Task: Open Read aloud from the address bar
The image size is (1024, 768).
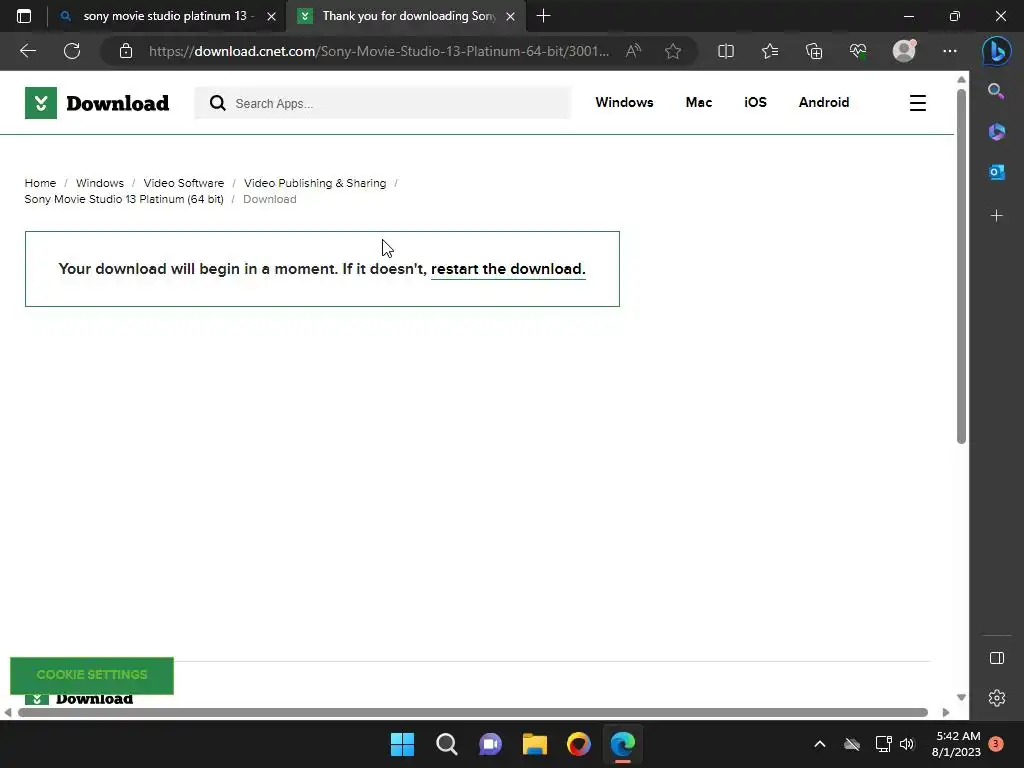Action: pyautogui.click(x=633, y=51)
